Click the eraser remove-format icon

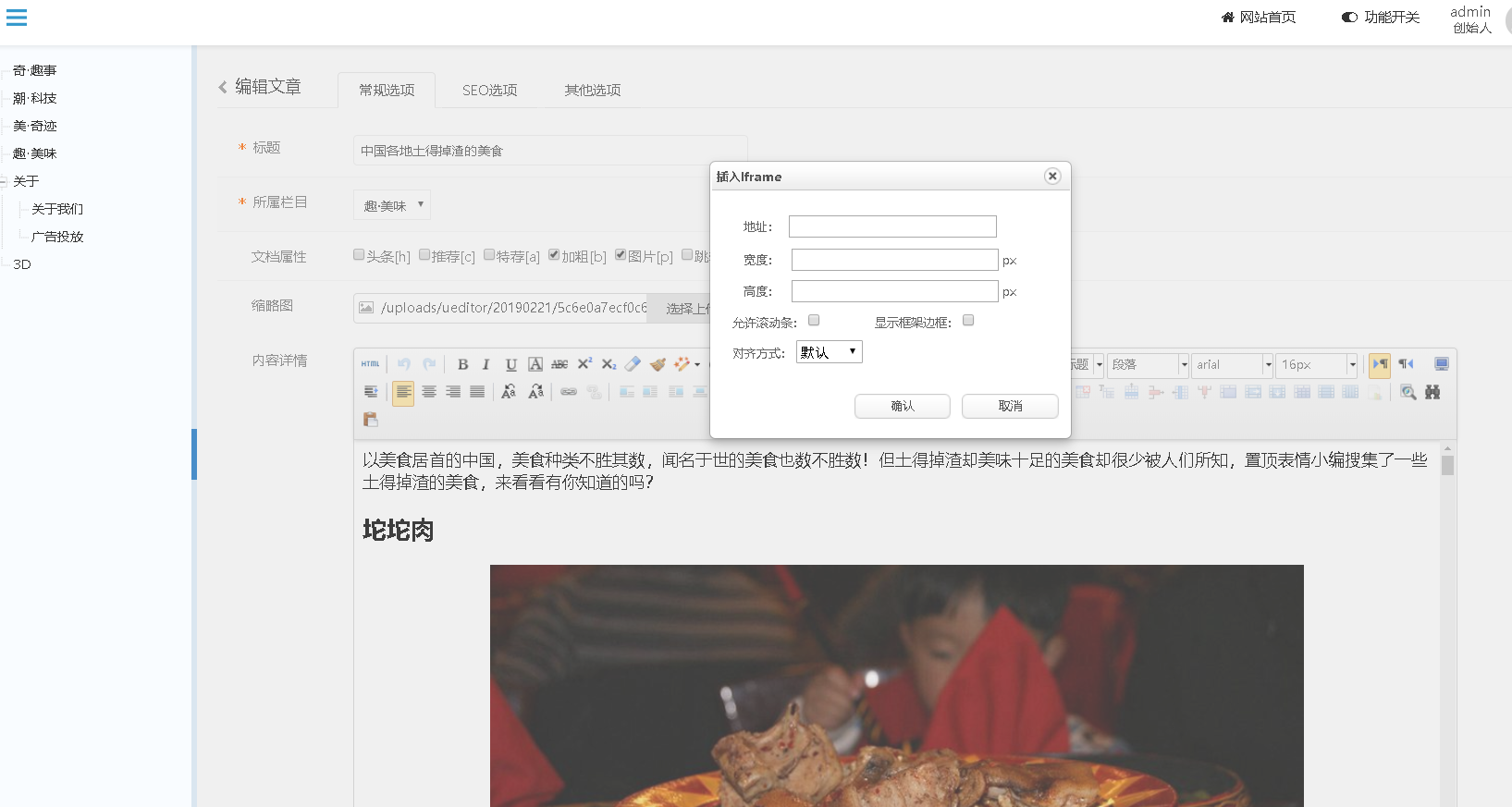633,364
